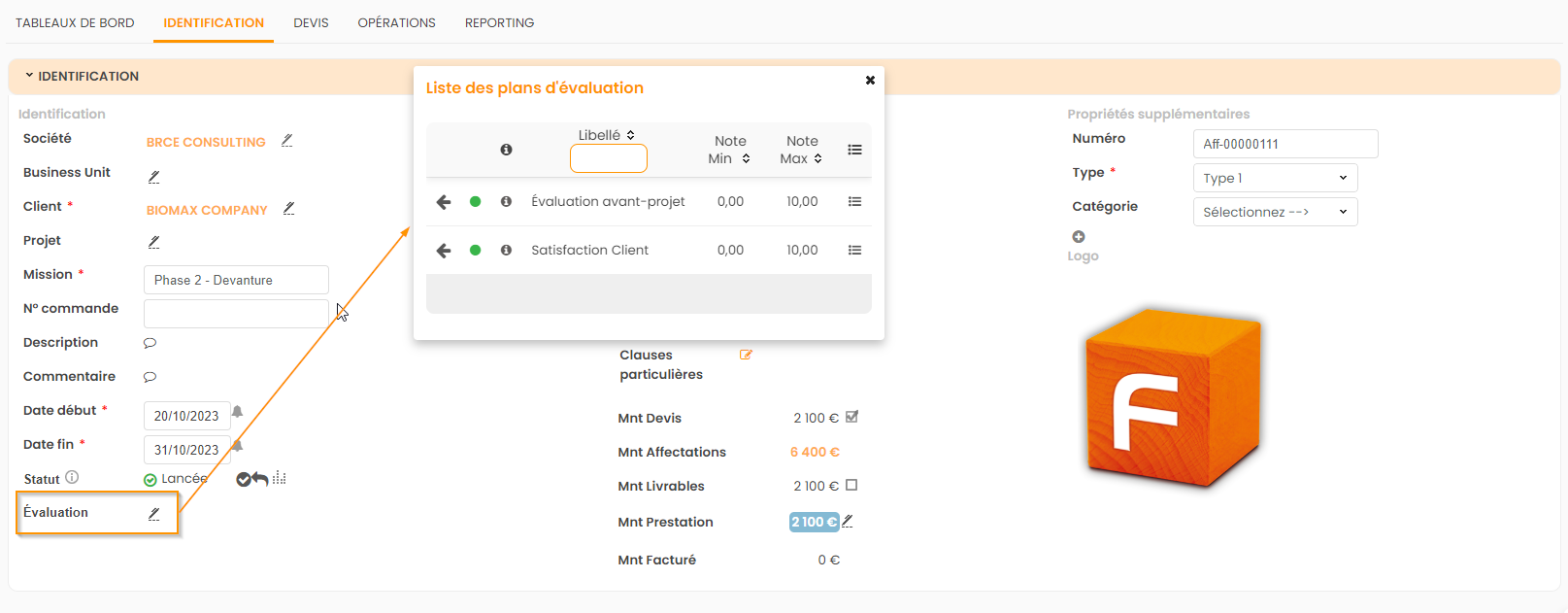
Task: Open list menu icon for Évaluation avant-projet
Action: 854,202
